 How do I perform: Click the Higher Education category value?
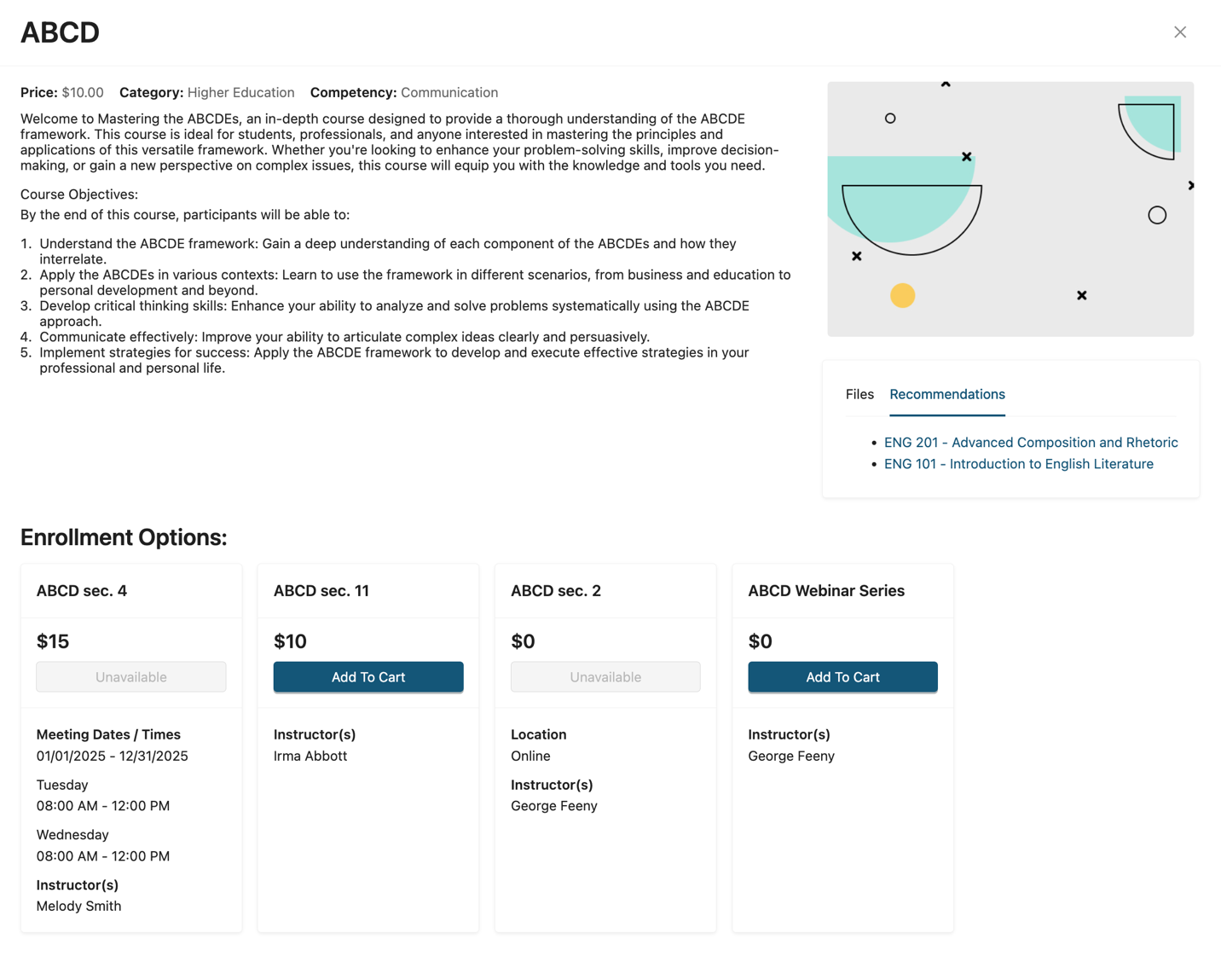[x=240, y=92]
